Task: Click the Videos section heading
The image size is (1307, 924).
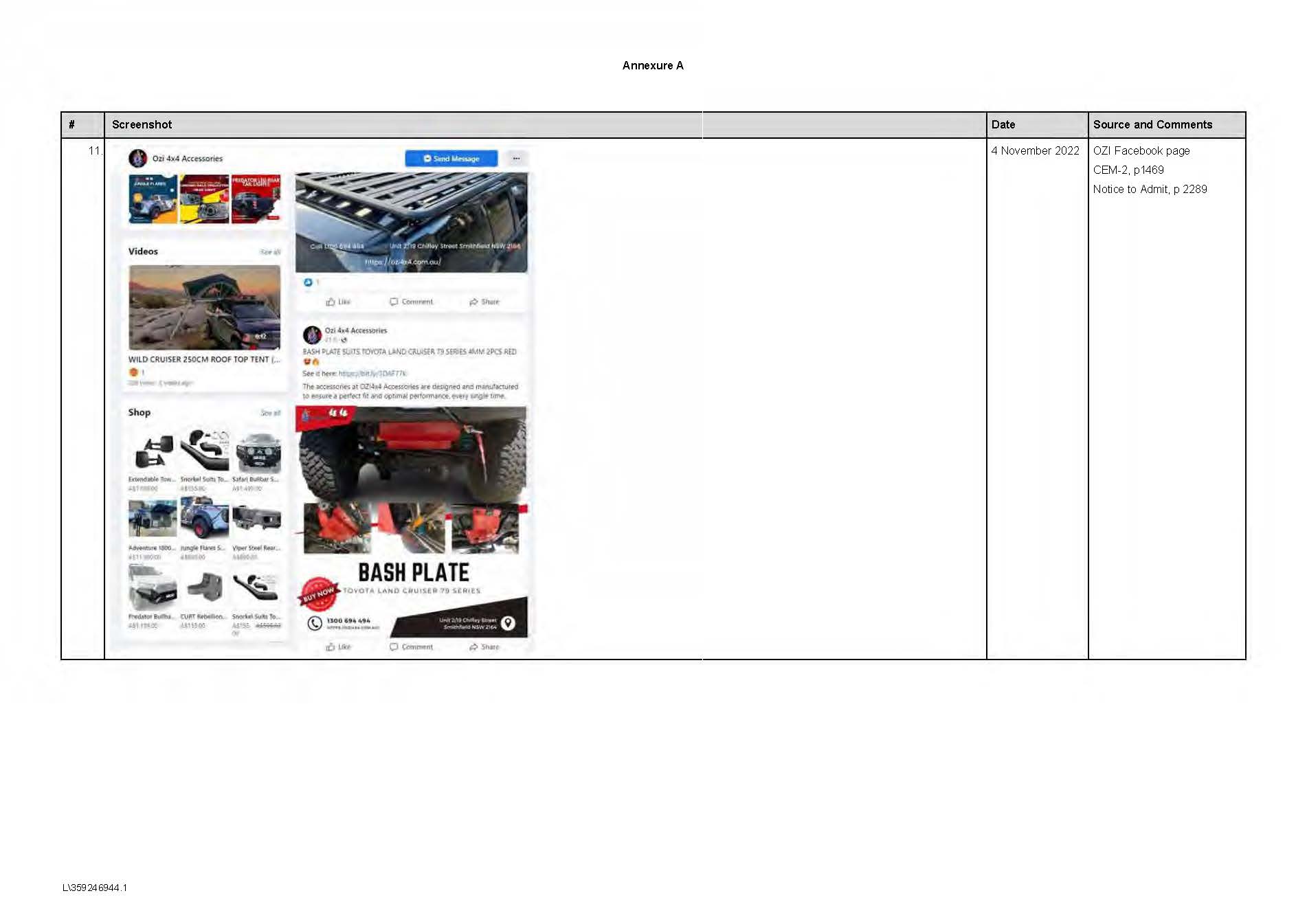Action: point(143,251)
